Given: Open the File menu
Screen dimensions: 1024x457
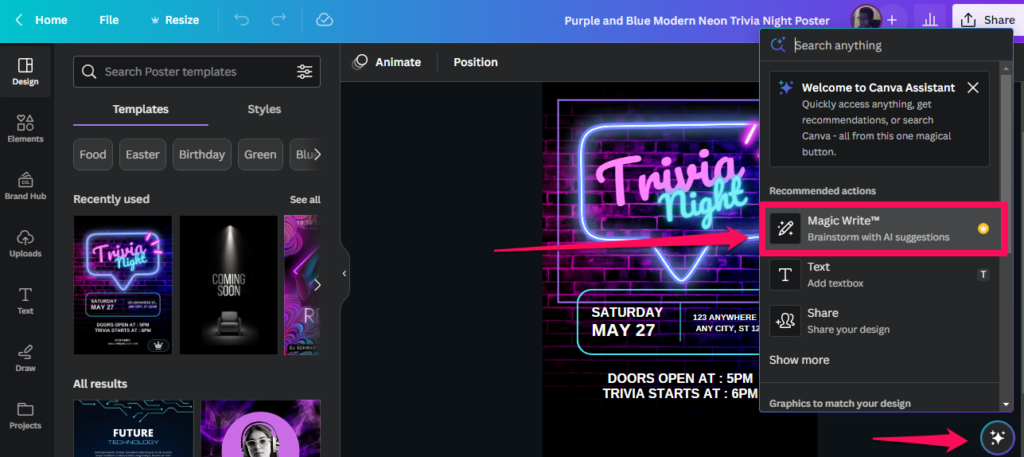Looking at the screenshot, I should [109, 20].
